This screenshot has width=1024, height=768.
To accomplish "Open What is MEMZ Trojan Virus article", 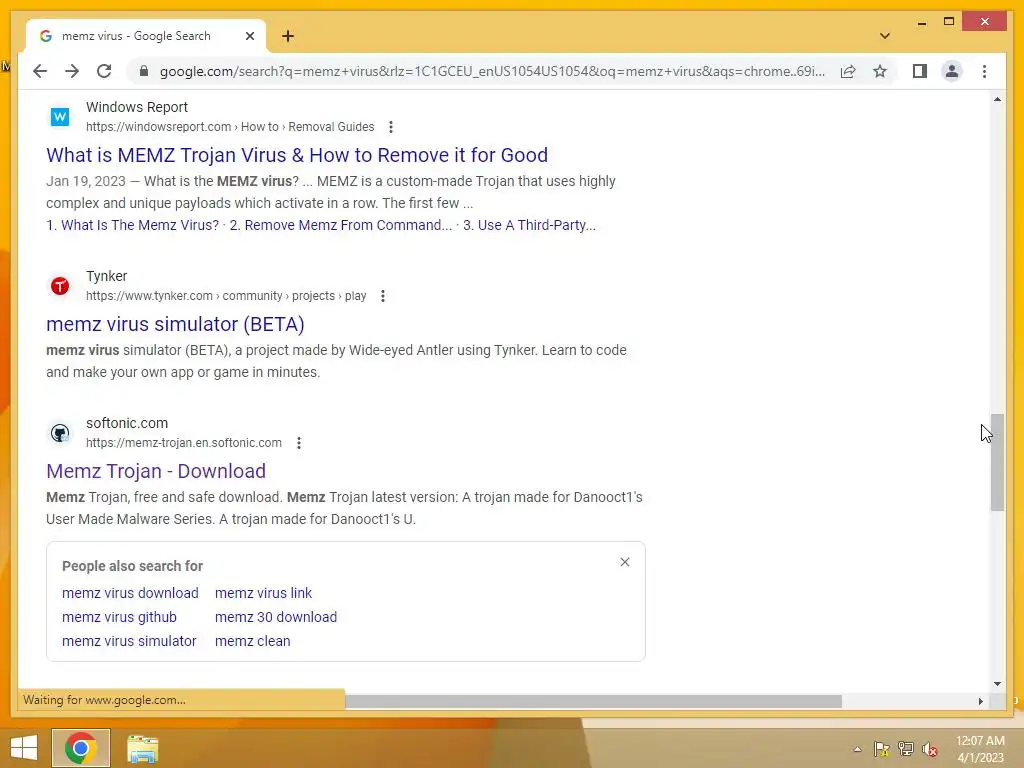I will click(x=297, y=155).
